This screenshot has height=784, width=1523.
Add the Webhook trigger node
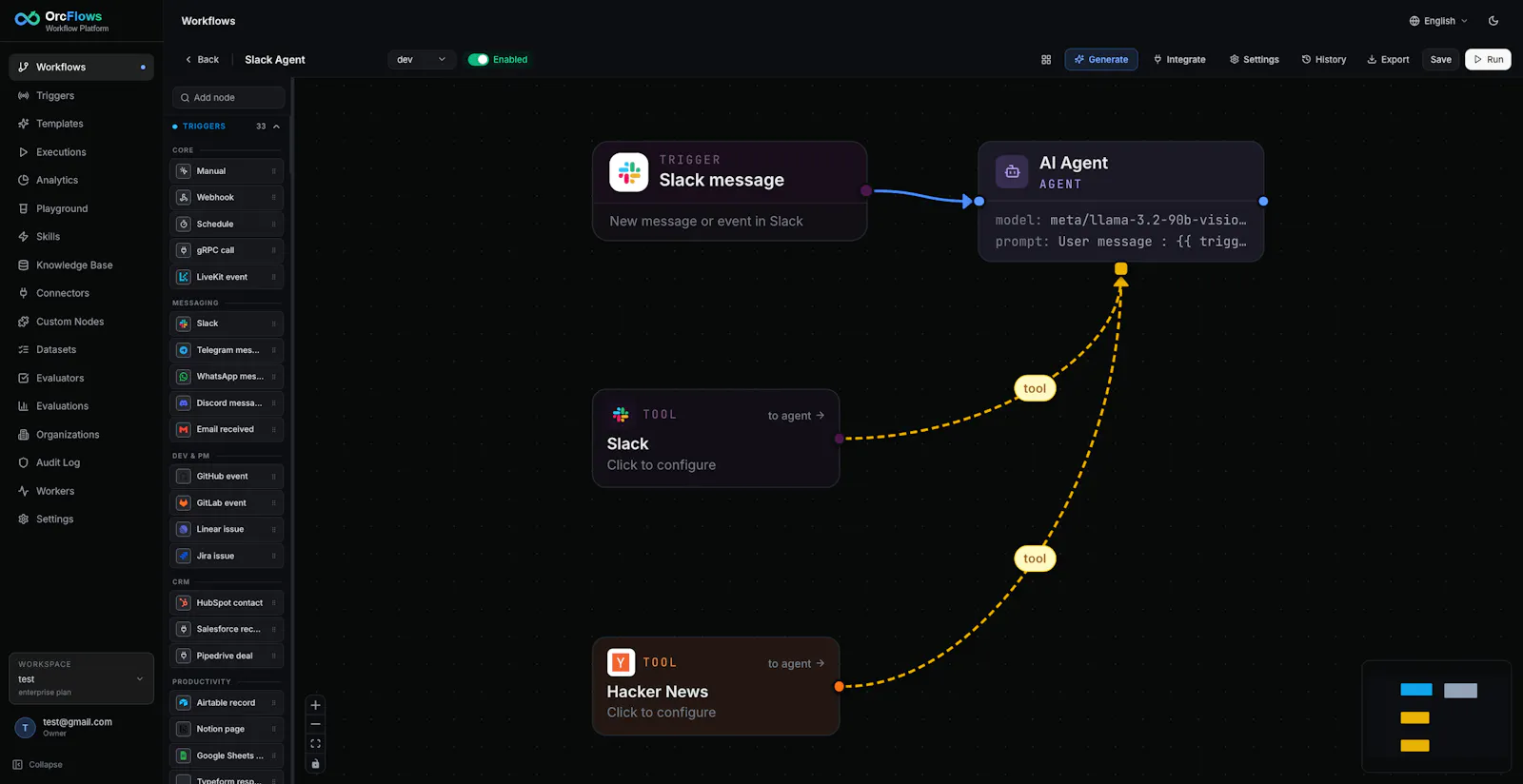[x=227, y=198]
